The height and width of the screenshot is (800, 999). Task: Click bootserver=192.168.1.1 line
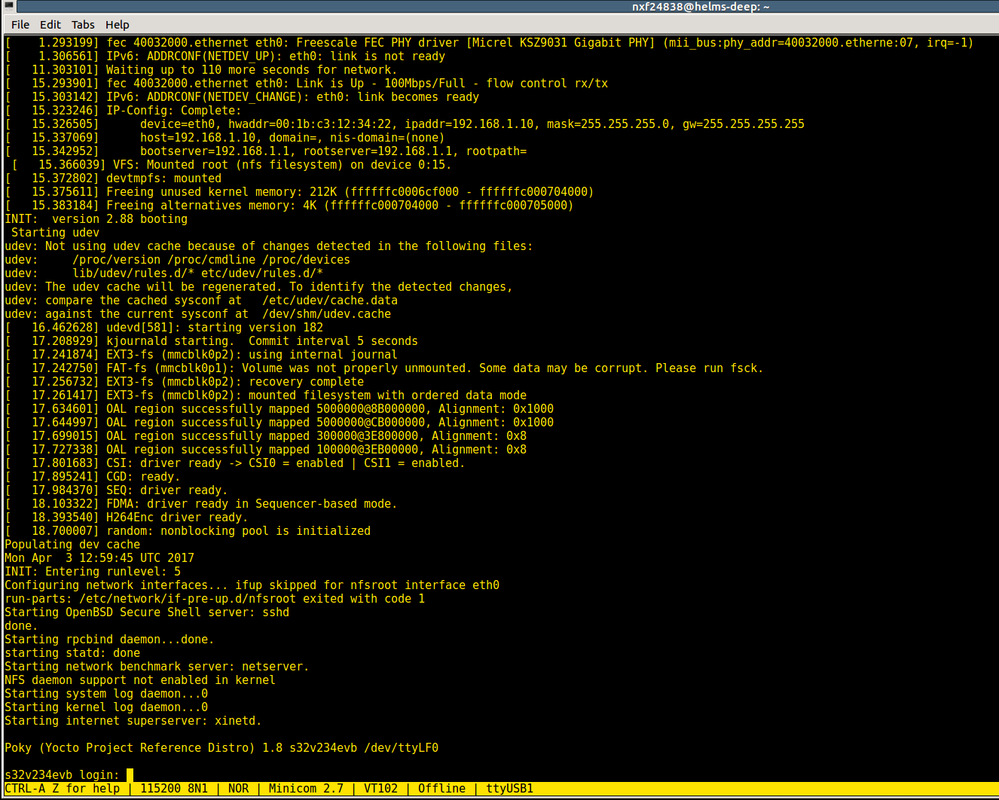coord(266,152)
